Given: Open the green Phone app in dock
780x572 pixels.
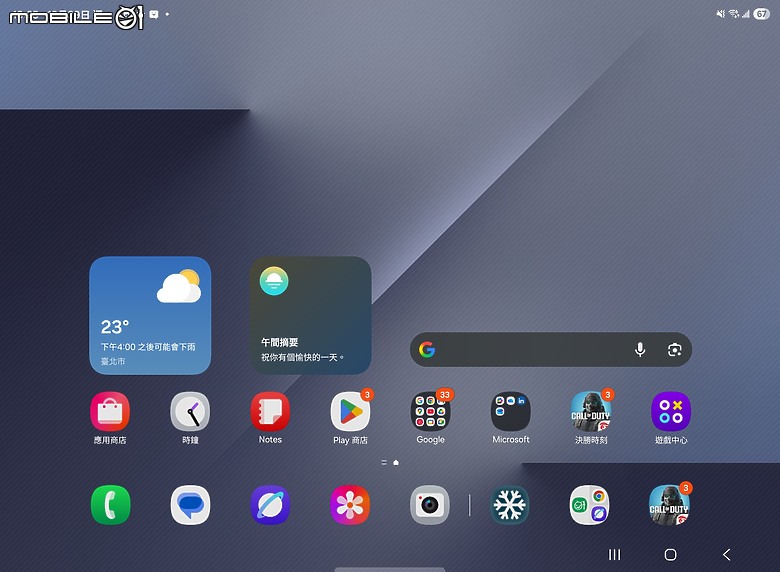Looking at the screenshot, I should [110, 505].
